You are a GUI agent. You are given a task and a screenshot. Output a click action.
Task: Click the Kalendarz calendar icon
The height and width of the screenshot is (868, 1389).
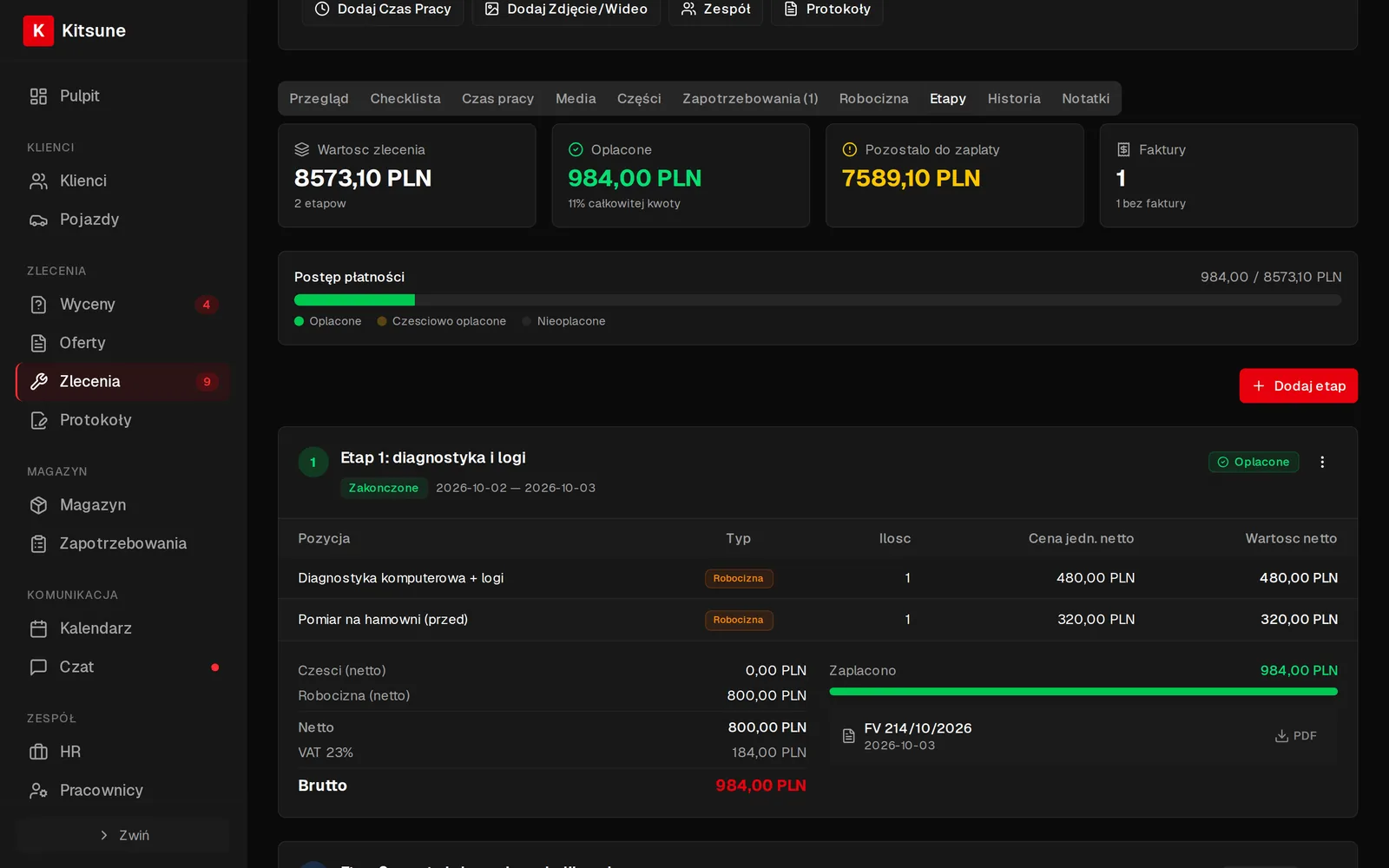click(x=38, y=628)
